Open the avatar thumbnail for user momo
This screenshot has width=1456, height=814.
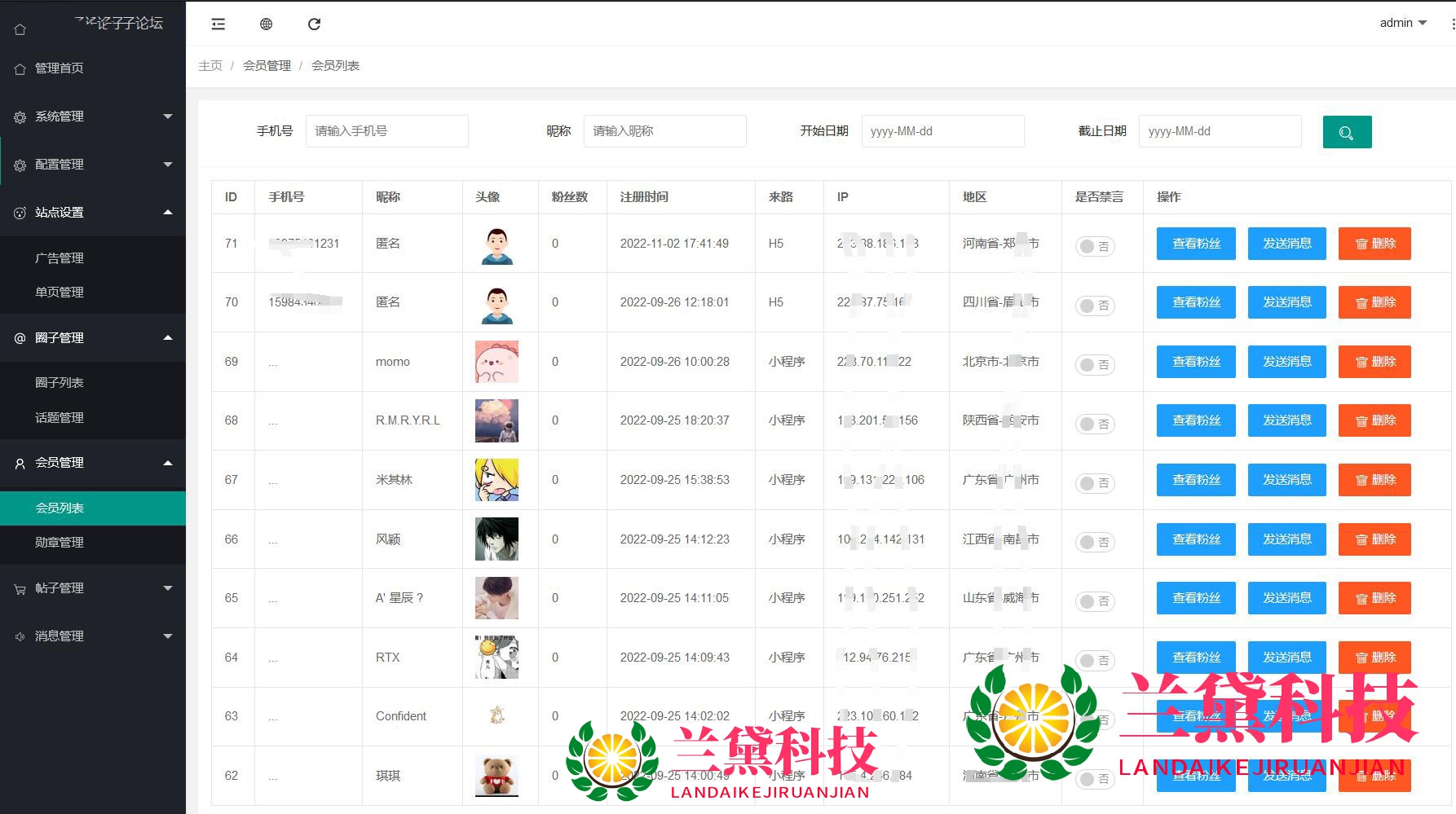coord(496,362)
